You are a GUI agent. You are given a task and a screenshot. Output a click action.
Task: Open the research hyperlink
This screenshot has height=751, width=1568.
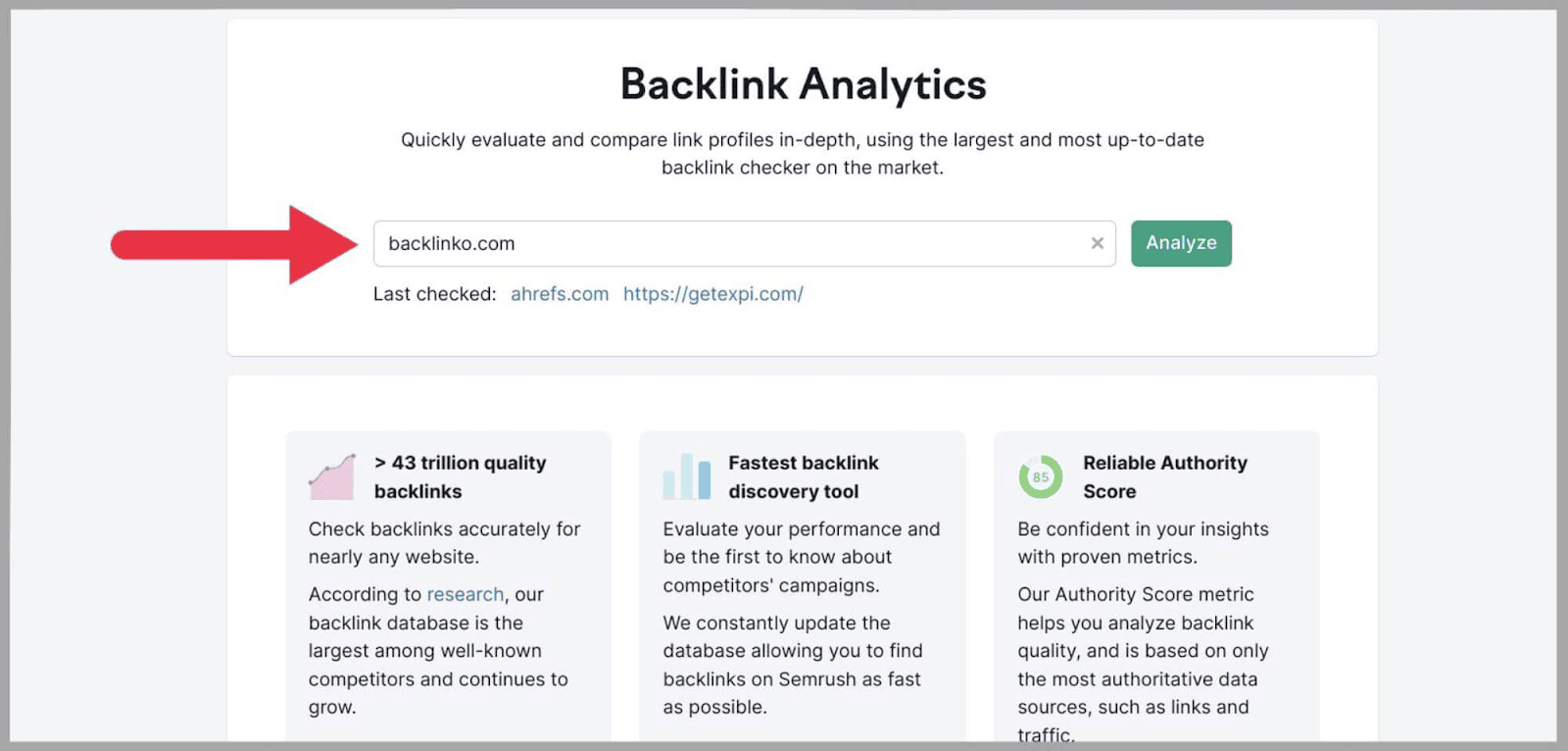point(465,594)
